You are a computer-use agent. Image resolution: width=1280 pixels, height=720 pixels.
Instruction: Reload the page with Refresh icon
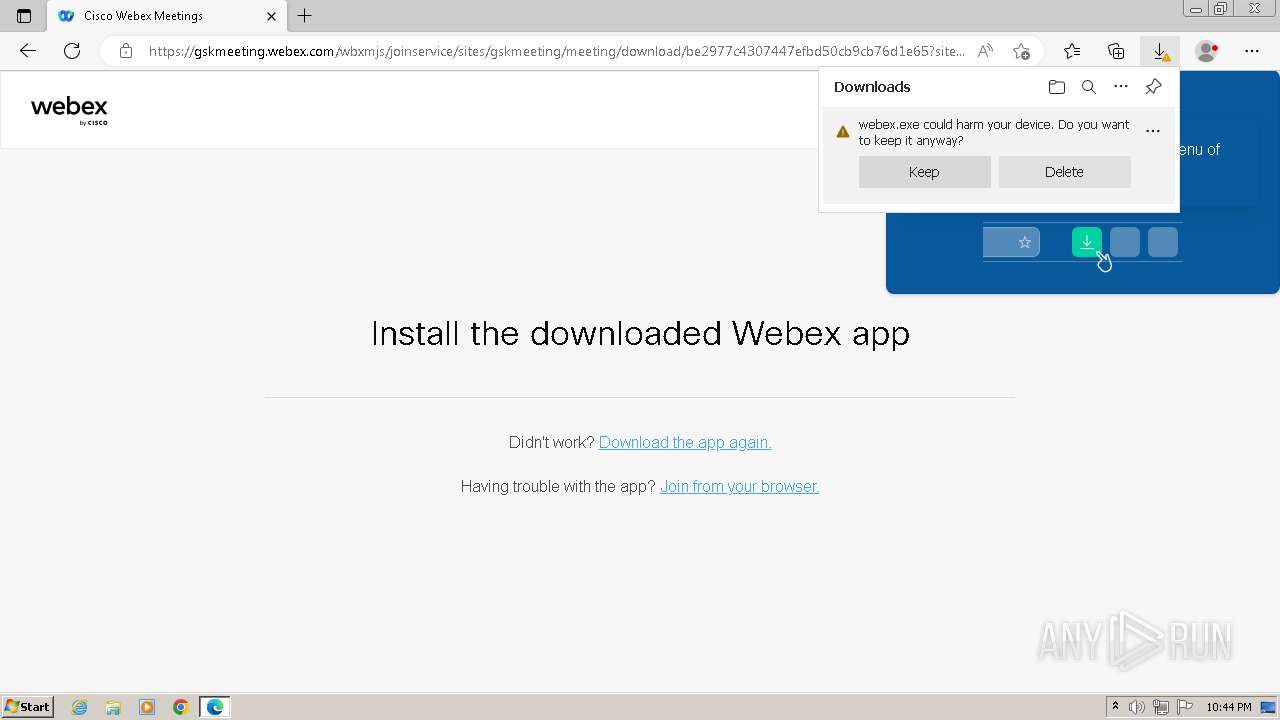(x=72, y=51)
